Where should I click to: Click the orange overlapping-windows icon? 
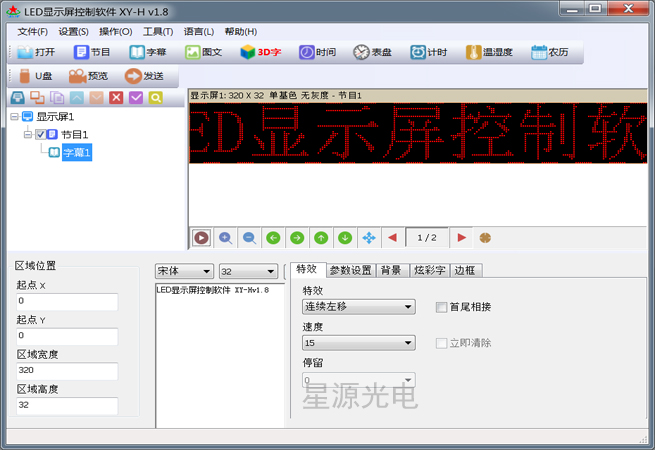point(37,98)
